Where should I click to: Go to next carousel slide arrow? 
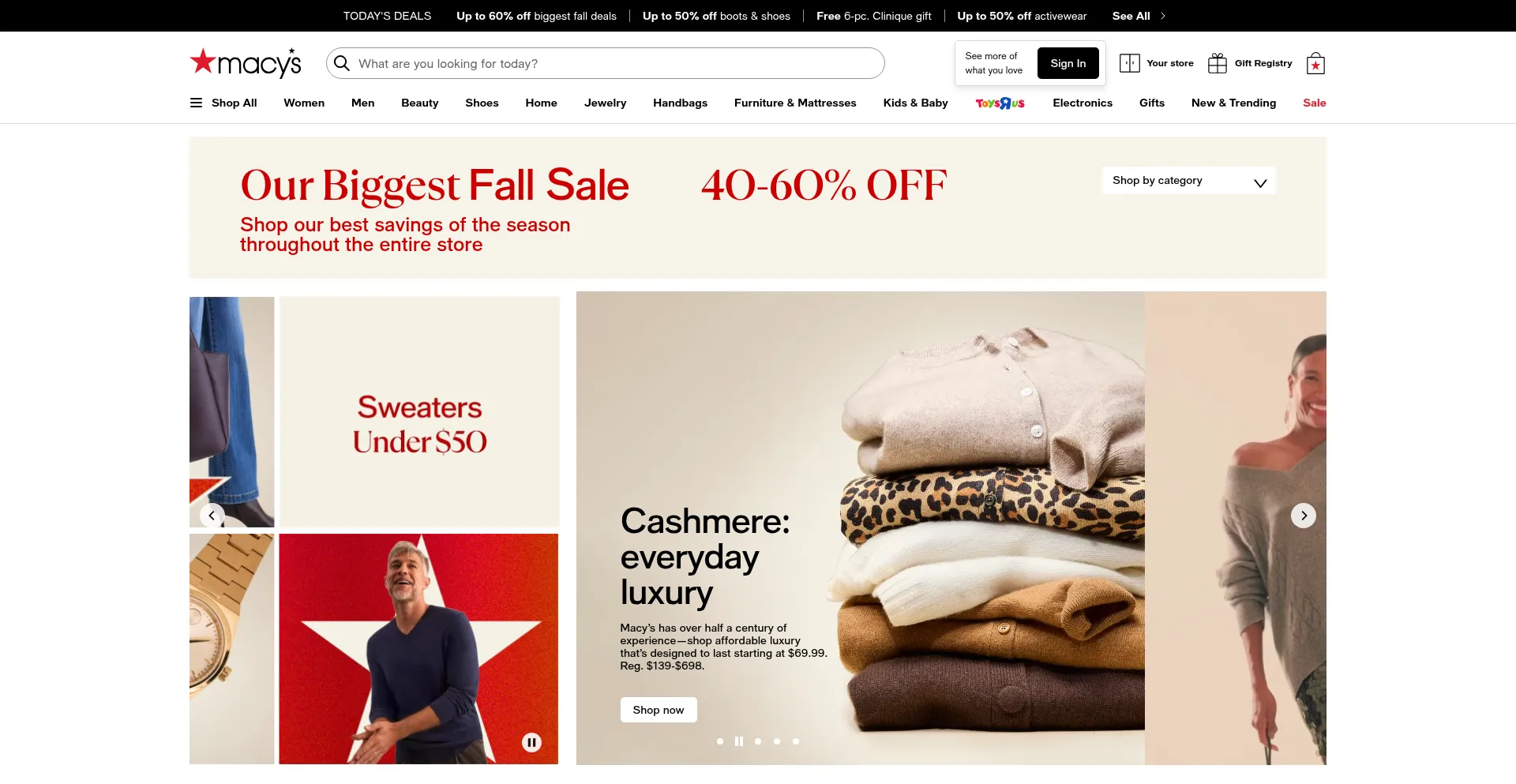[x=1304, y=516]
